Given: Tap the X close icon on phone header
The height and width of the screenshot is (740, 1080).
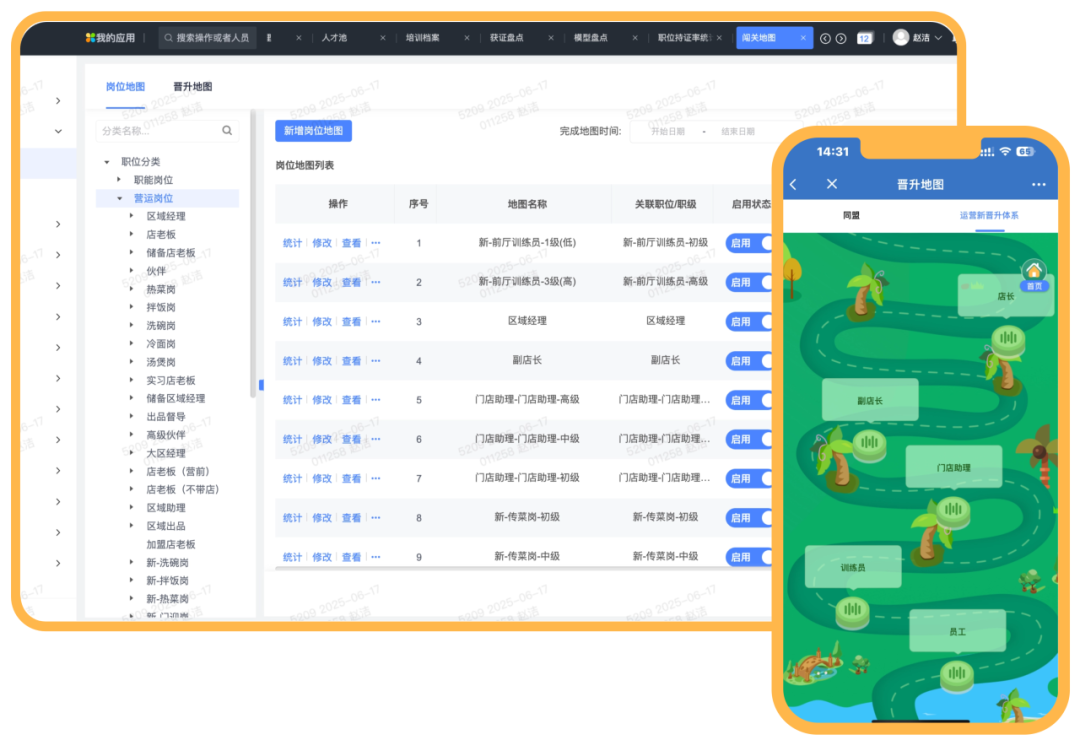Looking at the screenshot, I should click(832, 184).
